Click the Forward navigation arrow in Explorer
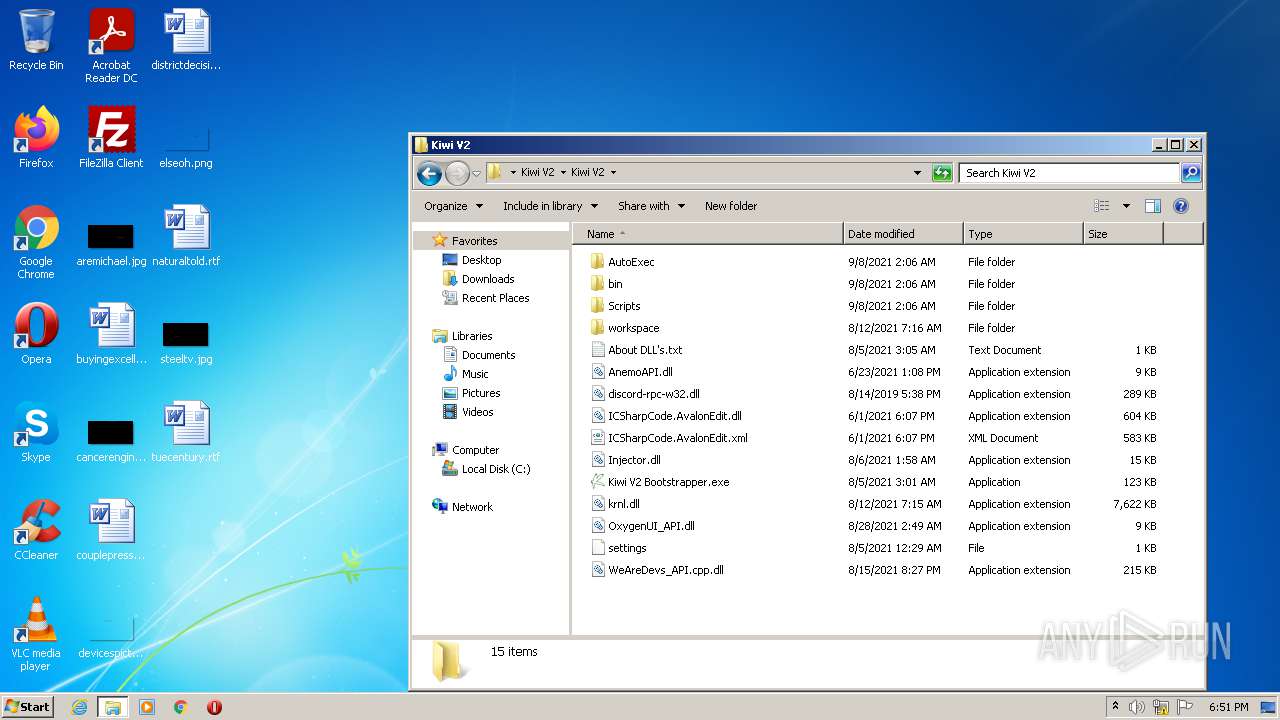 pyautogui.click(x=457, y=173)
